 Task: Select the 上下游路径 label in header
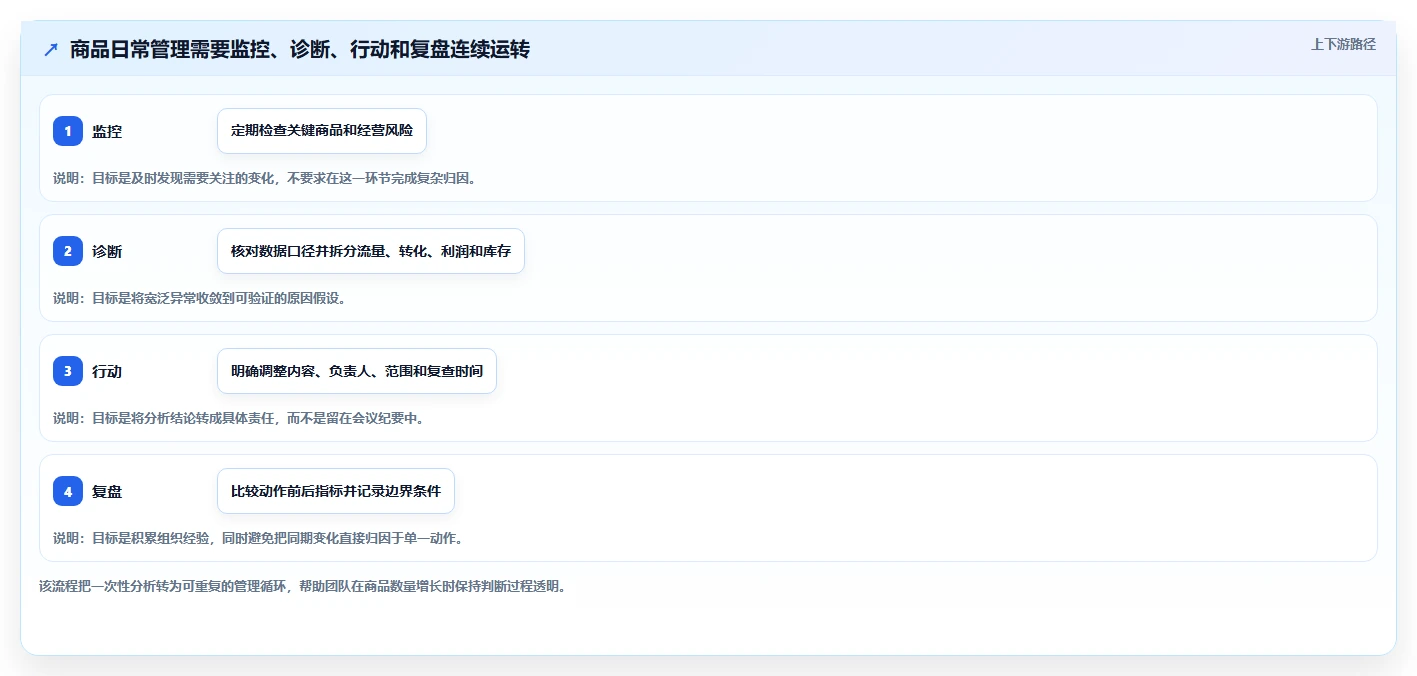pos(1344,44)
